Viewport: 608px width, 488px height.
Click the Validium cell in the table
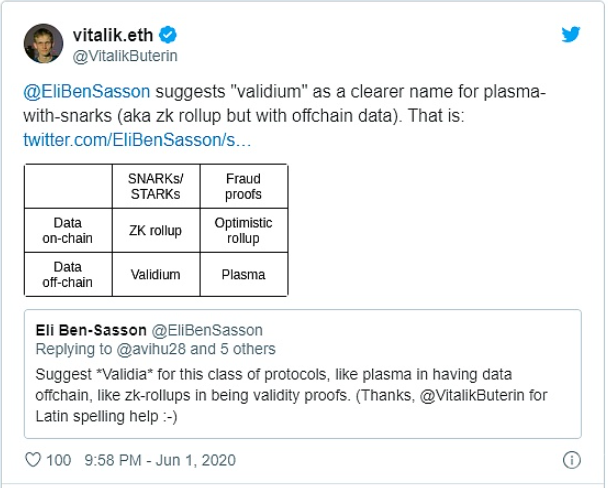(x=156, y=274)
